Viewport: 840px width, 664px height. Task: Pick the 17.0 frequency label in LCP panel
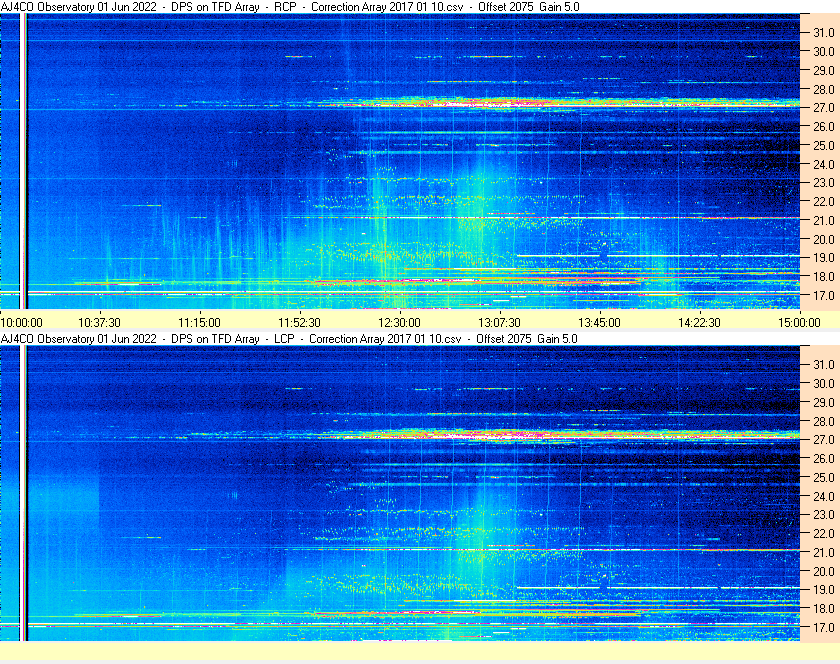(x=824, y=627)
